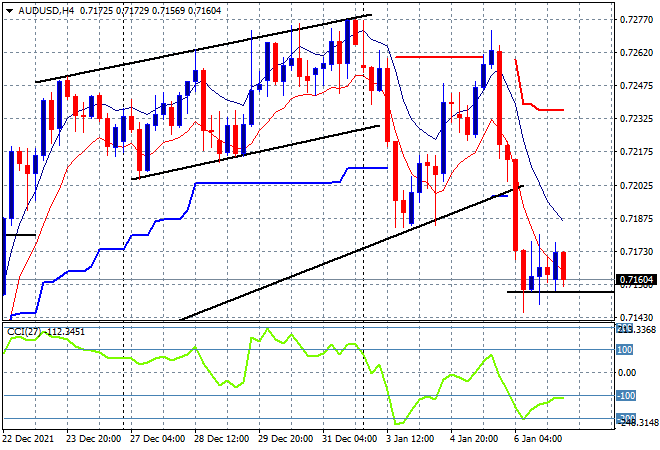
Task: Click the 29 Dec 20:00 time label
Action: (285, 439)
